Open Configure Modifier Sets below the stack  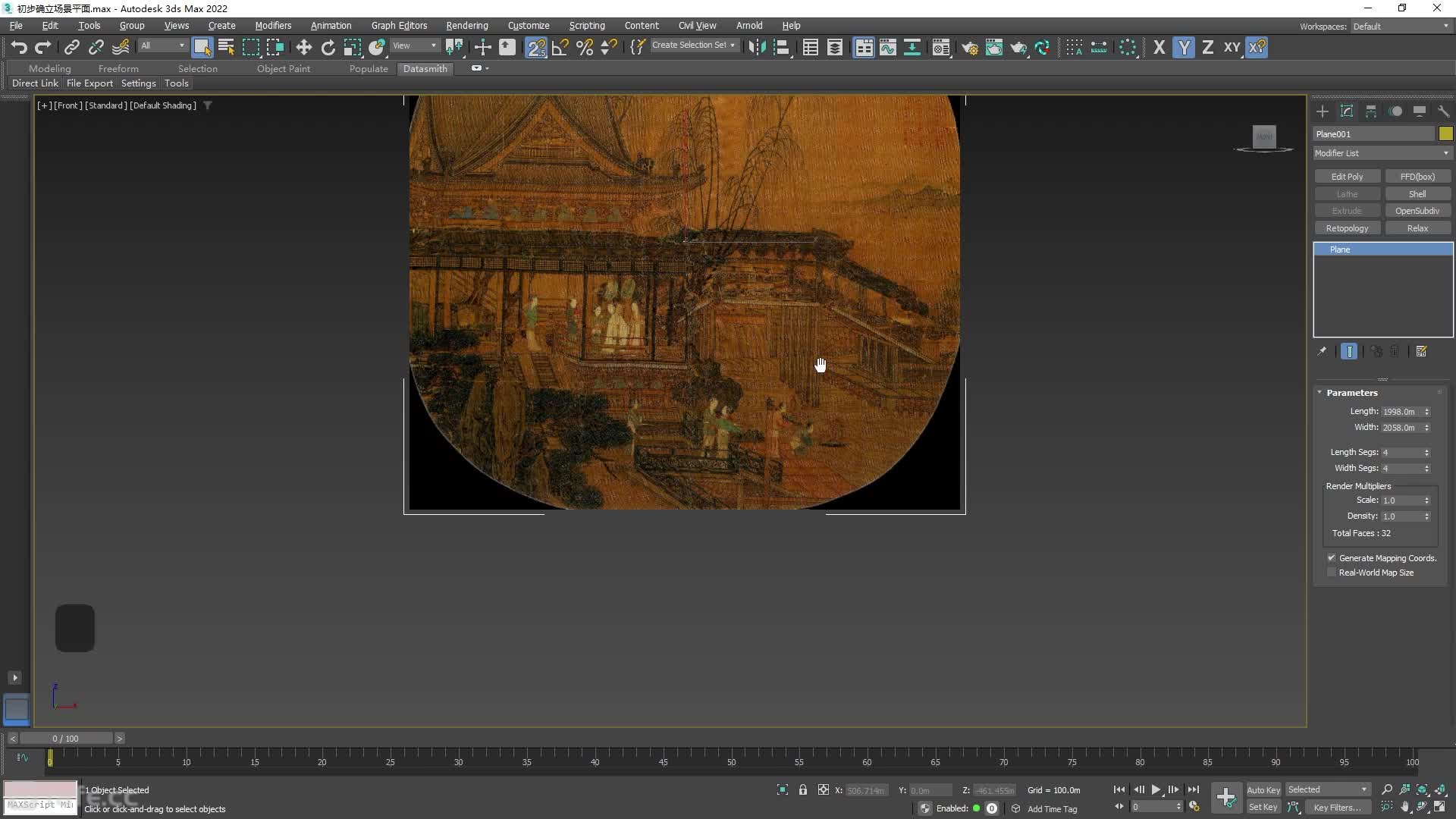[1422, 351]
